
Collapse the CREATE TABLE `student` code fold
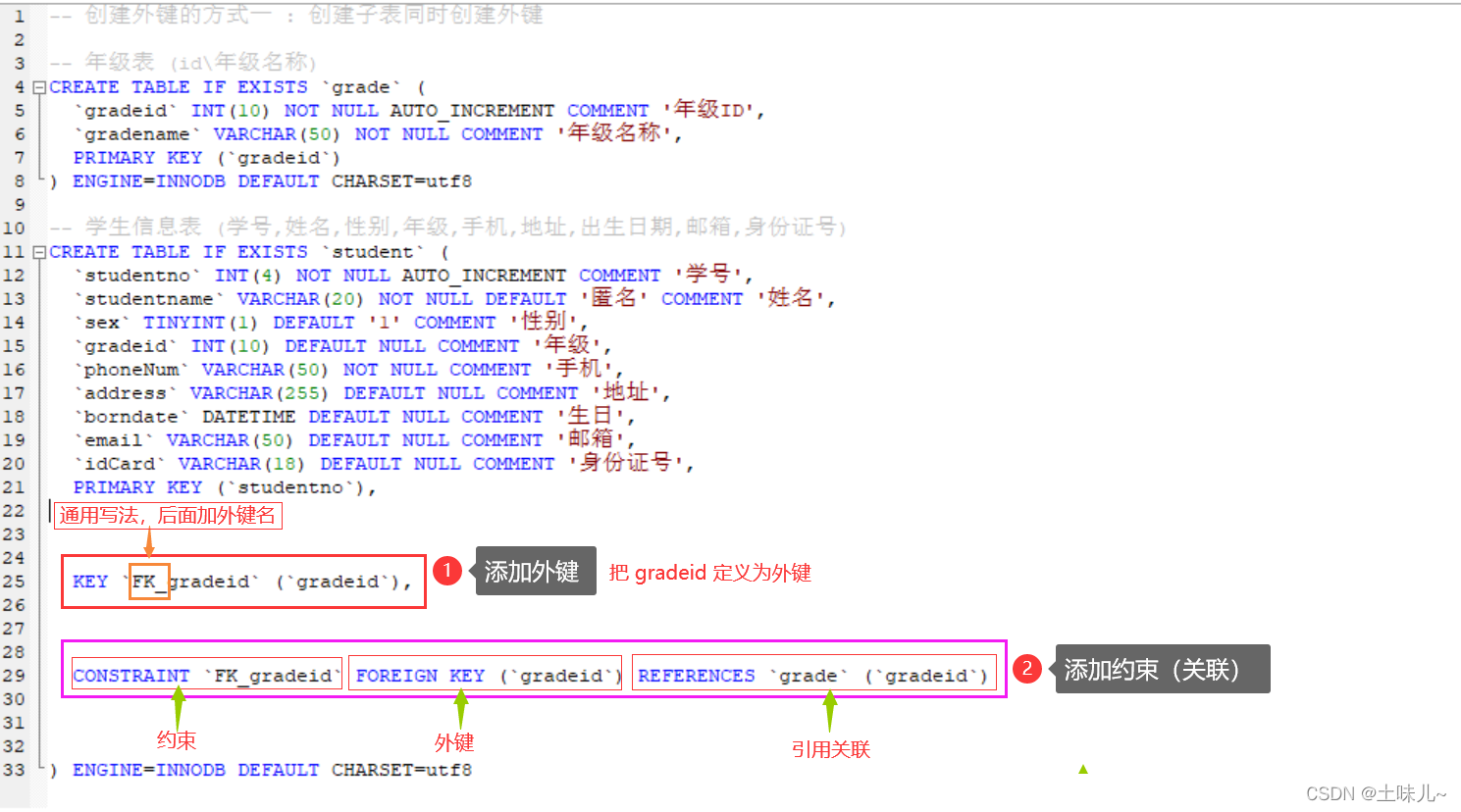coord(39,252)
